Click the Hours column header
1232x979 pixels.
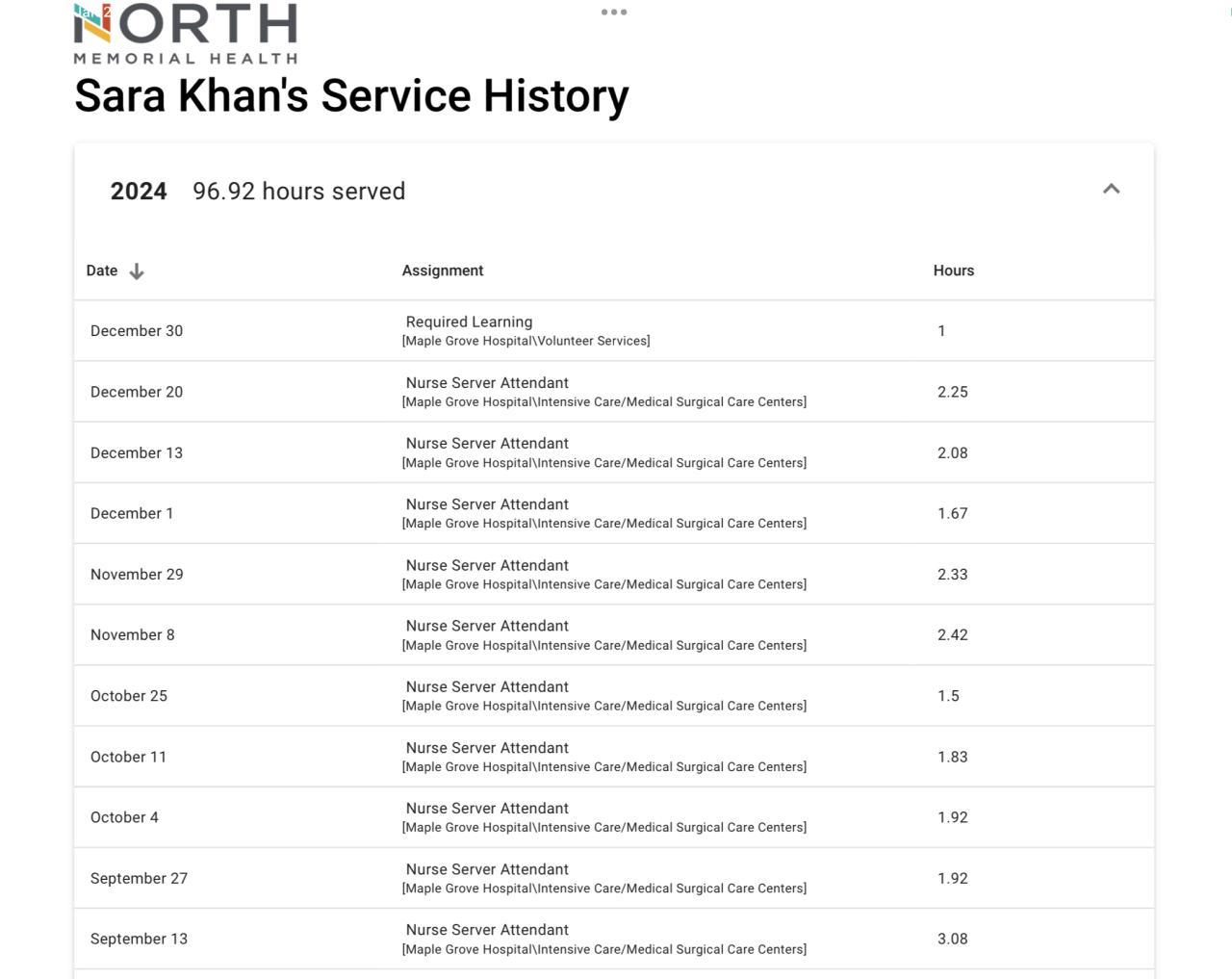click(x=953, y=271)
